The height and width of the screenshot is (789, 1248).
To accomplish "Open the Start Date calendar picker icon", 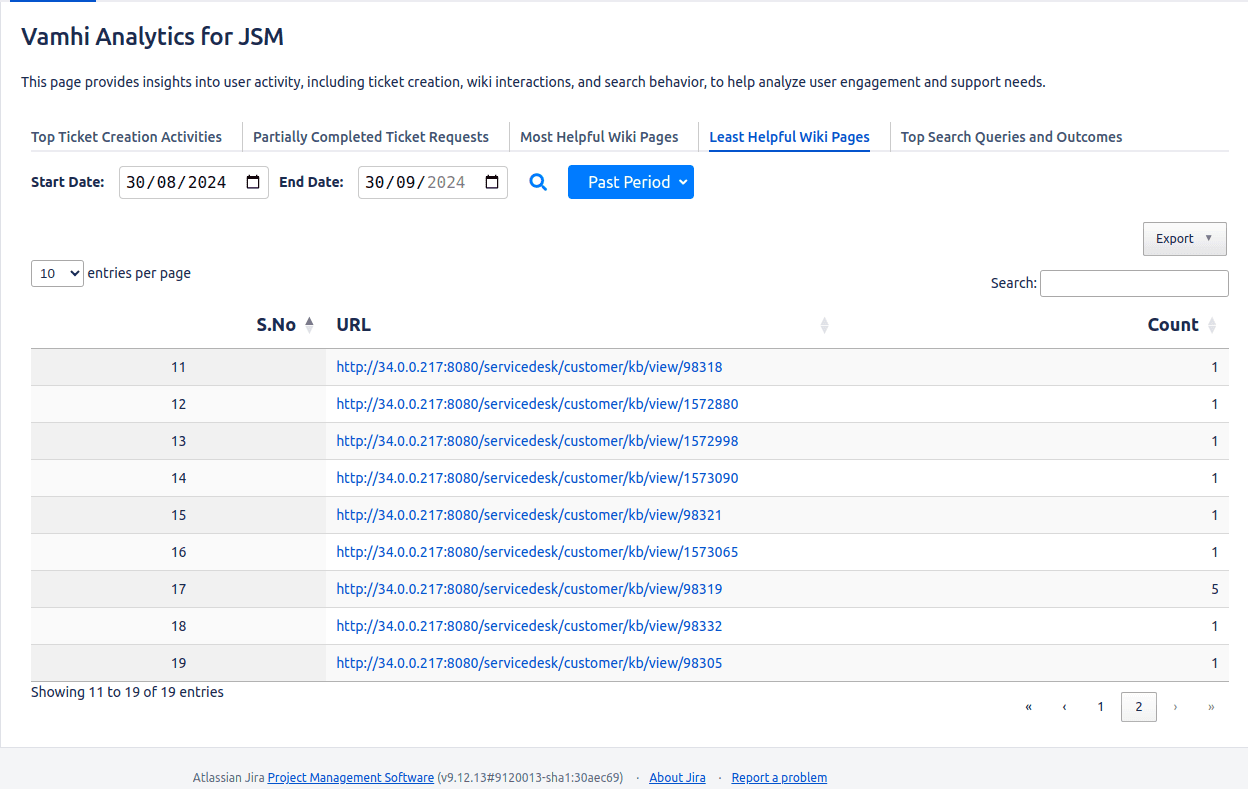I will point(253,182).
